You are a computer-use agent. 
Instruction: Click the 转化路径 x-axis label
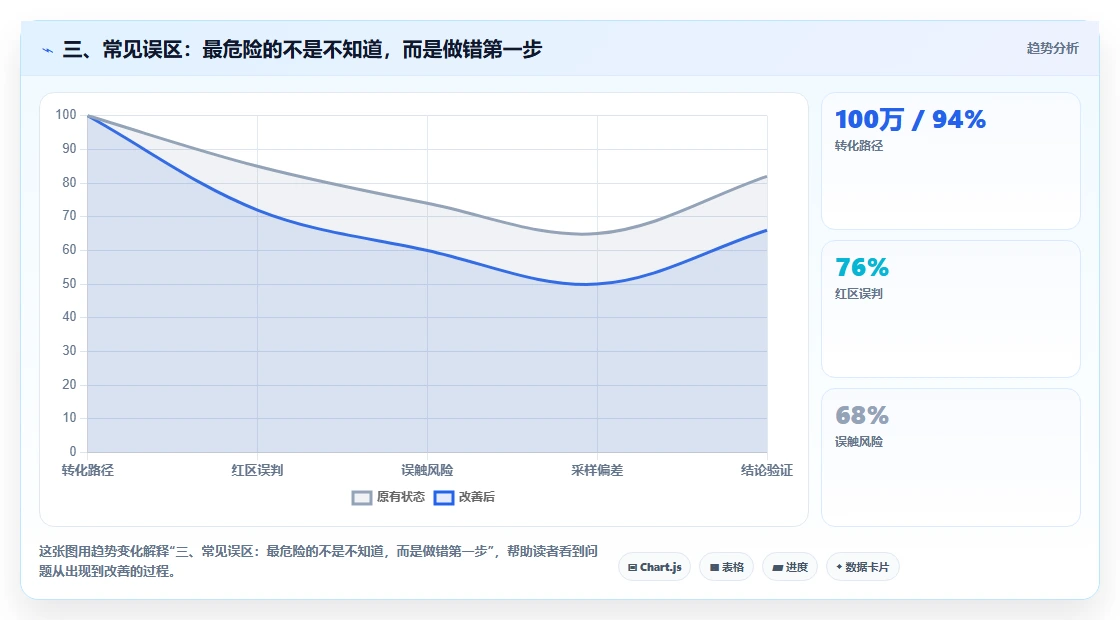[x=88, y=470]
